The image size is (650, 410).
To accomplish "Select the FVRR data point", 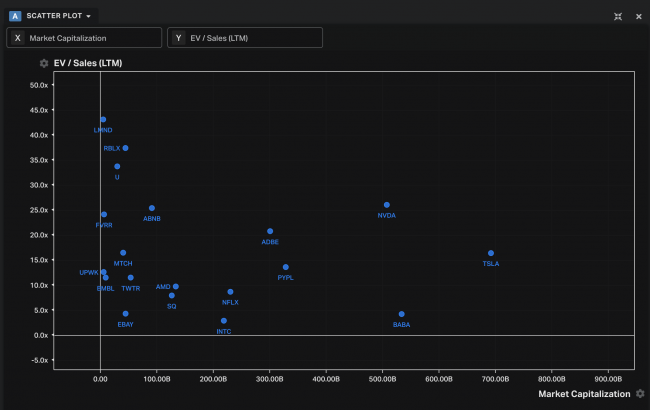I will (x=104, y=214).
